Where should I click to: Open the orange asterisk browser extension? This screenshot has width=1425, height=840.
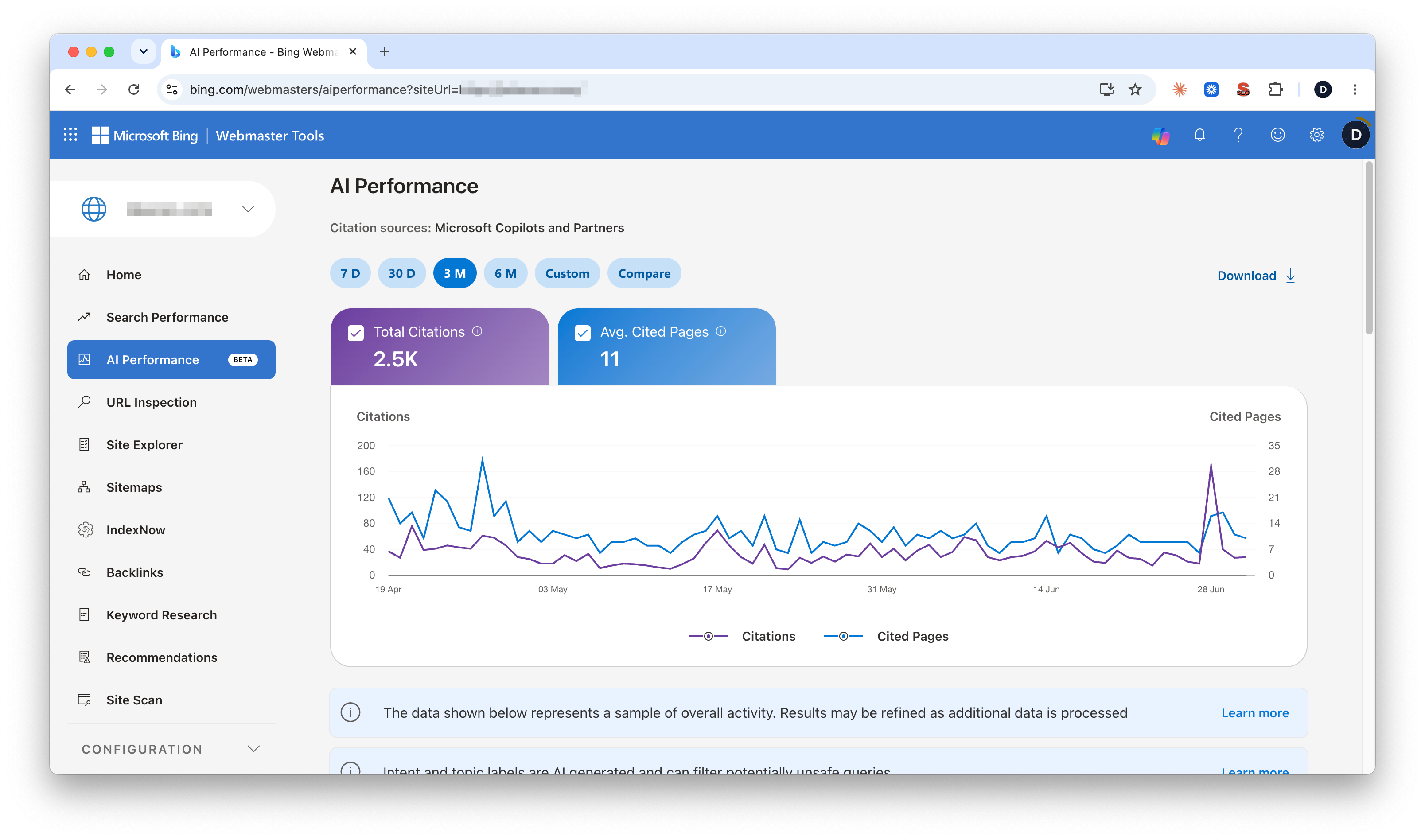click(x=1180, y=89)
